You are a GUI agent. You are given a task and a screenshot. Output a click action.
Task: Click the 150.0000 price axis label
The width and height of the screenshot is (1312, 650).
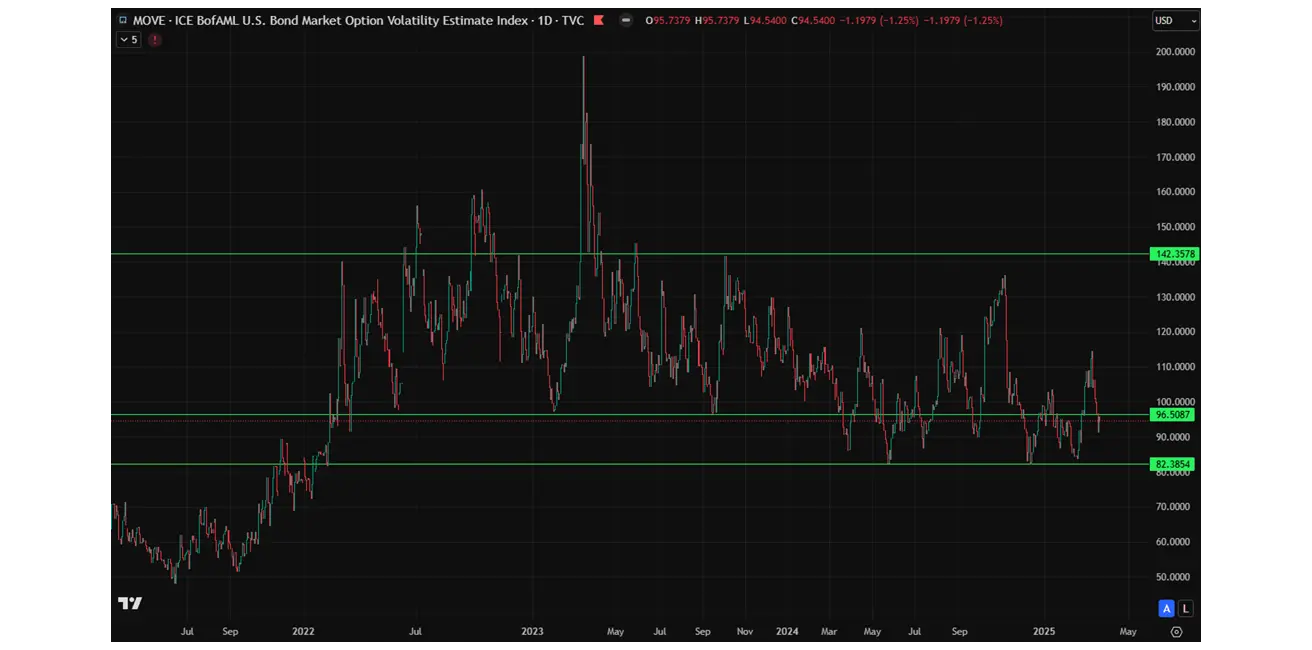[1174, 227]
